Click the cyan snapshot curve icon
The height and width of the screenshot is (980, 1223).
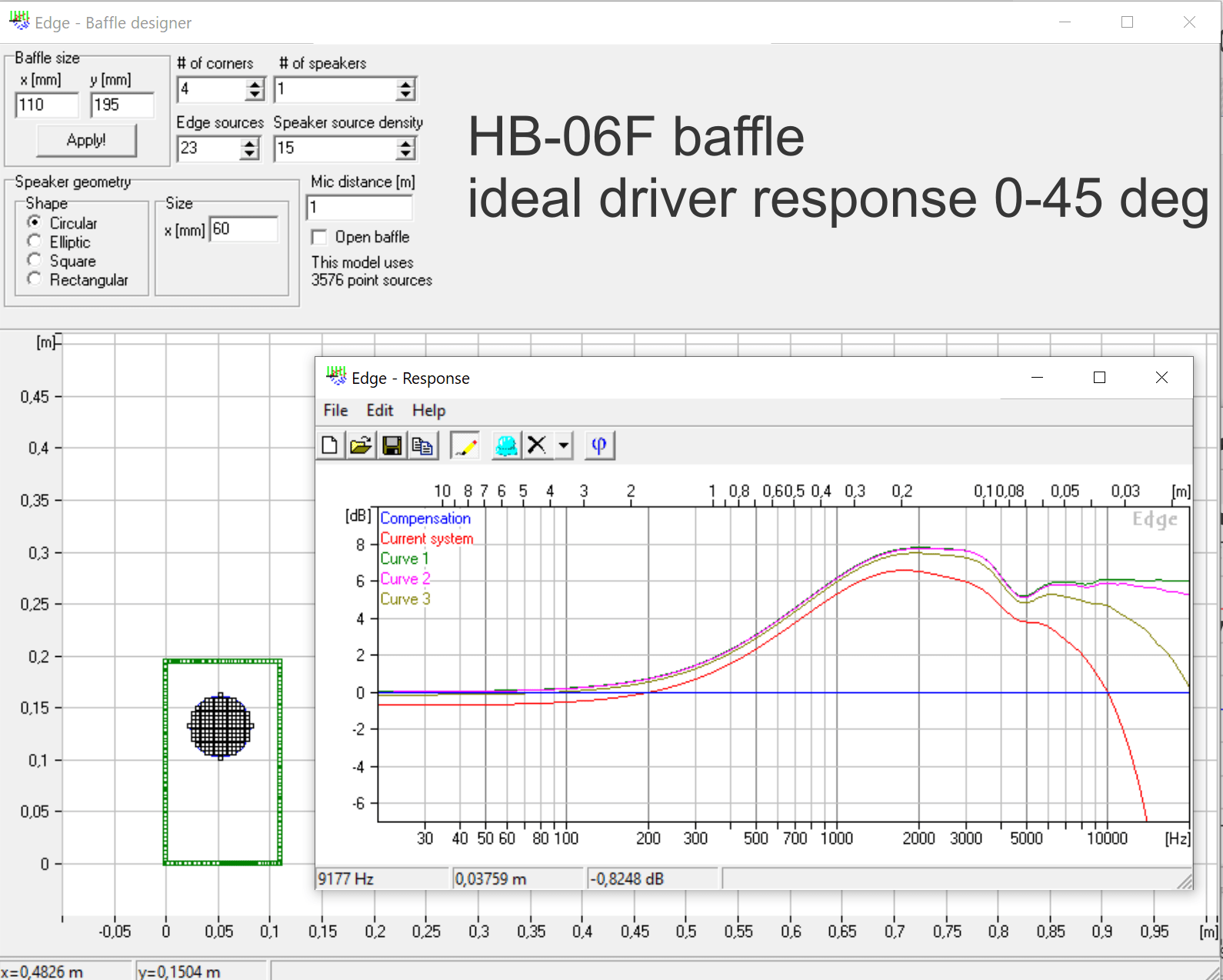(506, 445)
